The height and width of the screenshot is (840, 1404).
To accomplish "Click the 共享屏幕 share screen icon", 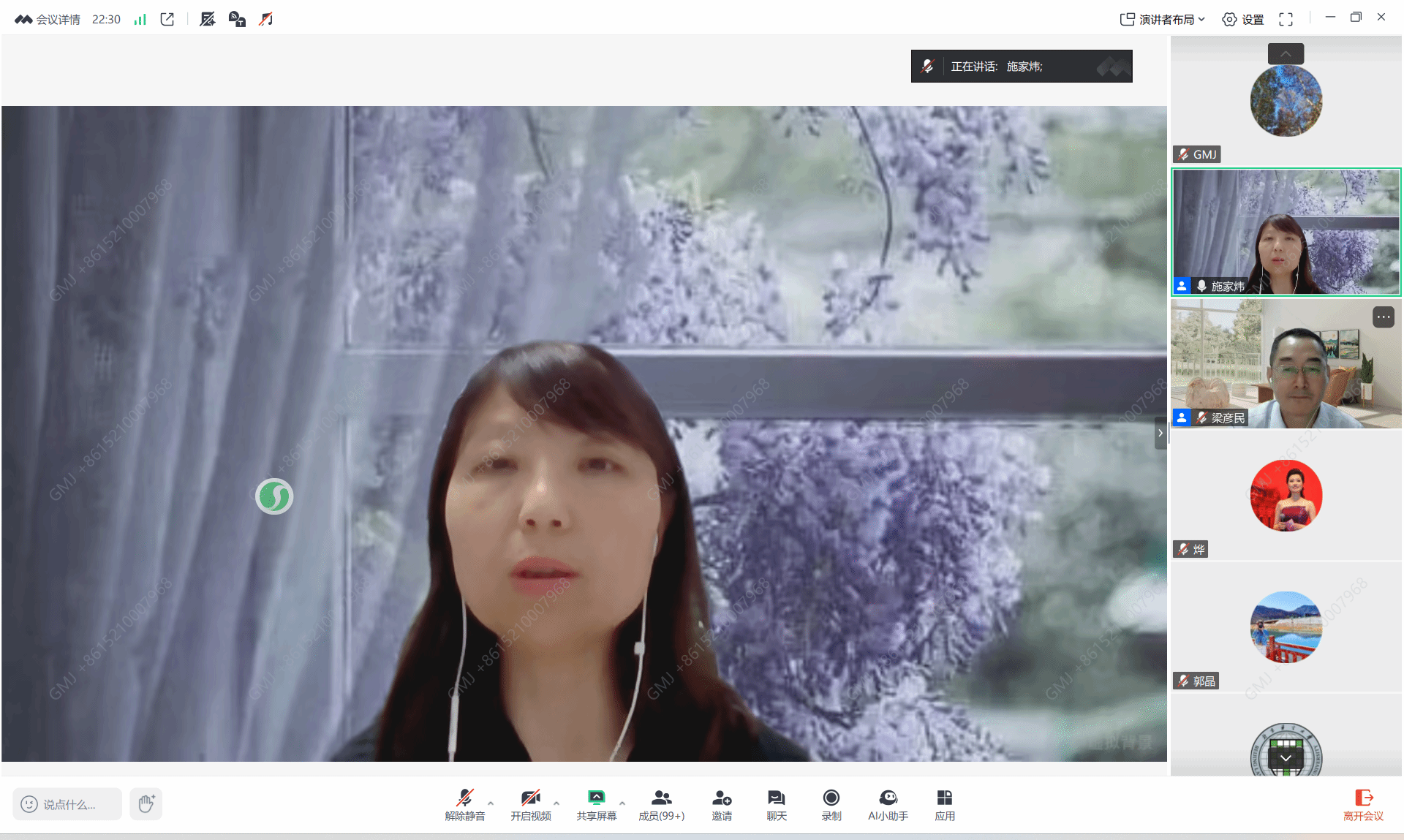I will tap(596, 804).
